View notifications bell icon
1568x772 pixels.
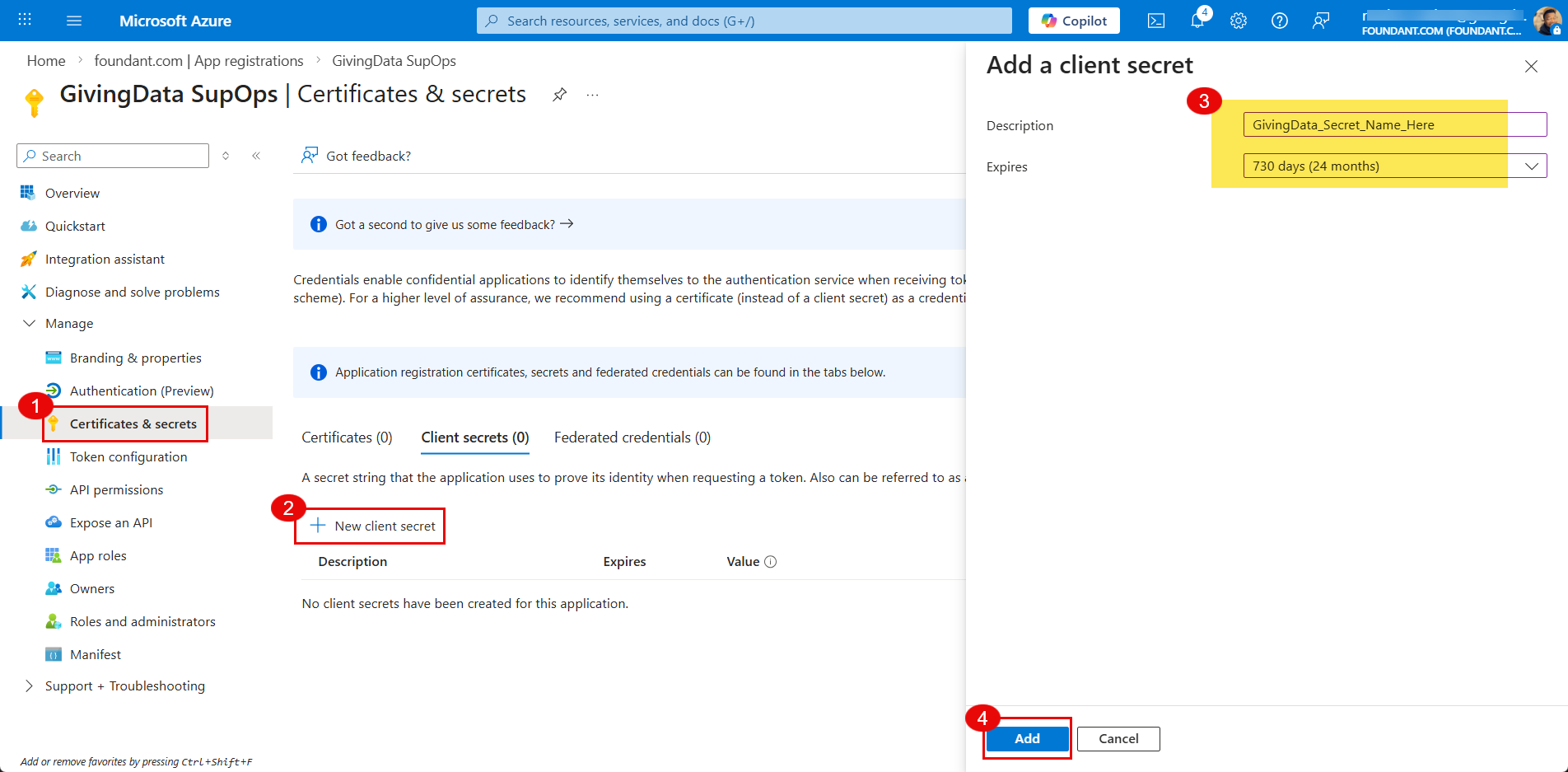point(1197,21)
